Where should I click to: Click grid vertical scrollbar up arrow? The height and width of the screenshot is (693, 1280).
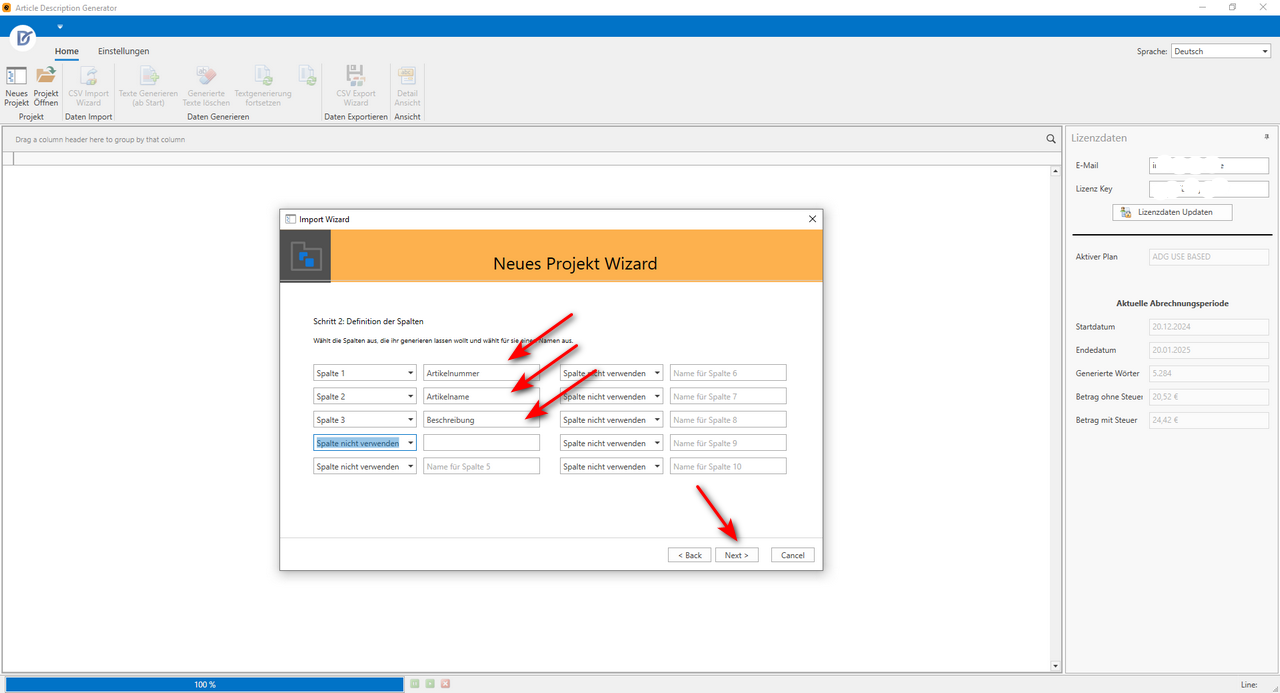1056,173
